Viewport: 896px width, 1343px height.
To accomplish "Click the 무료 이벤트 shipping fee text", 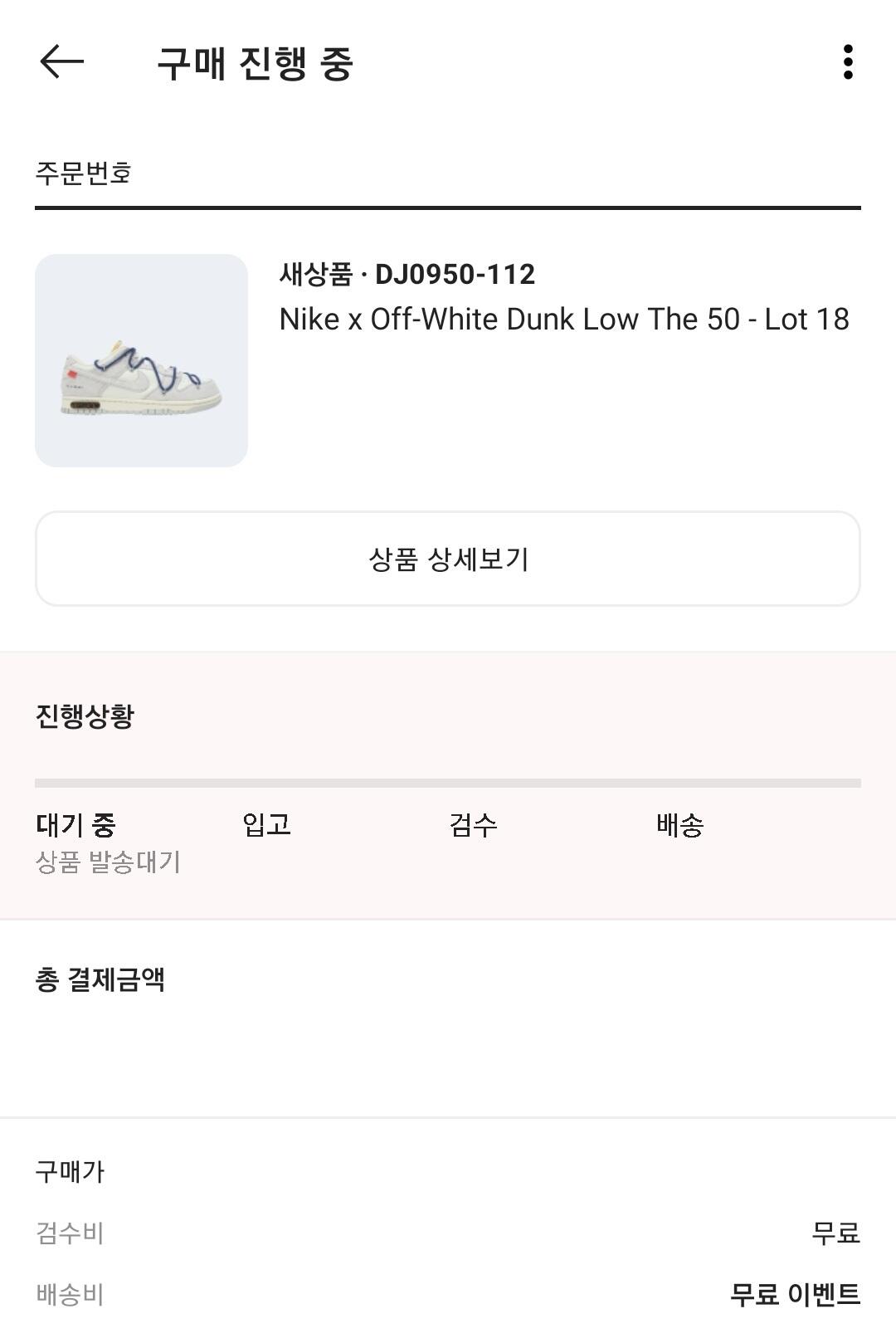I will click(795, 1294).
